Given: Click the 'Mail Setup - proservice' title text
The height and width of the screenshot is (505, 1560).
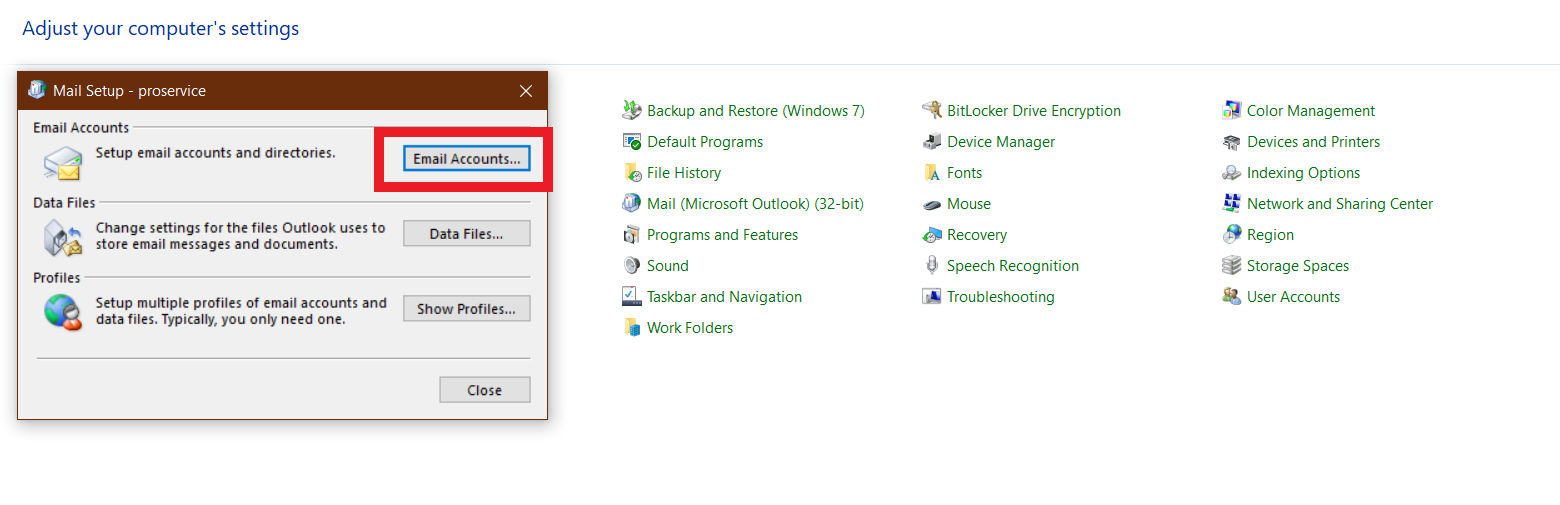Looking at the screenshot, I should pos(129,90).
